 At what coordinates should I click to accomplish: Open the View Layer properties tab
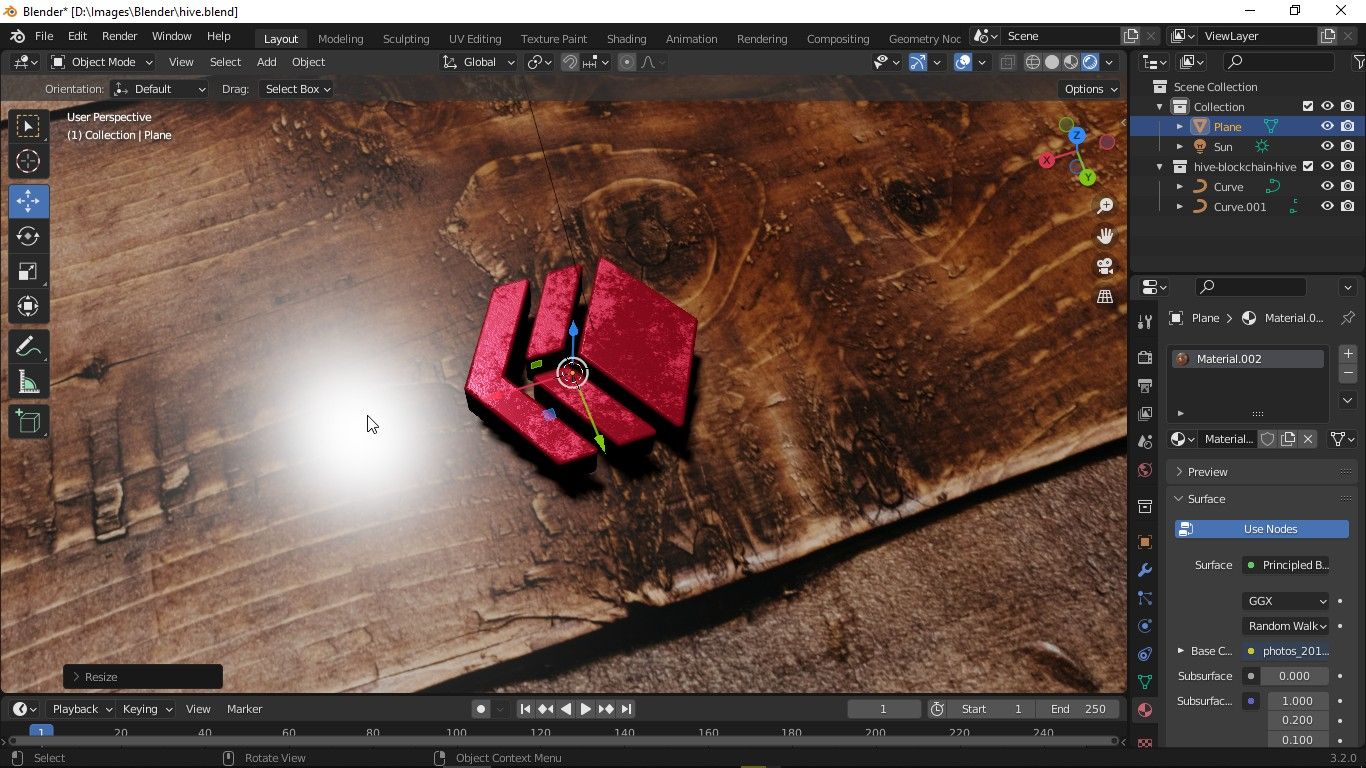coord(1145,413)
